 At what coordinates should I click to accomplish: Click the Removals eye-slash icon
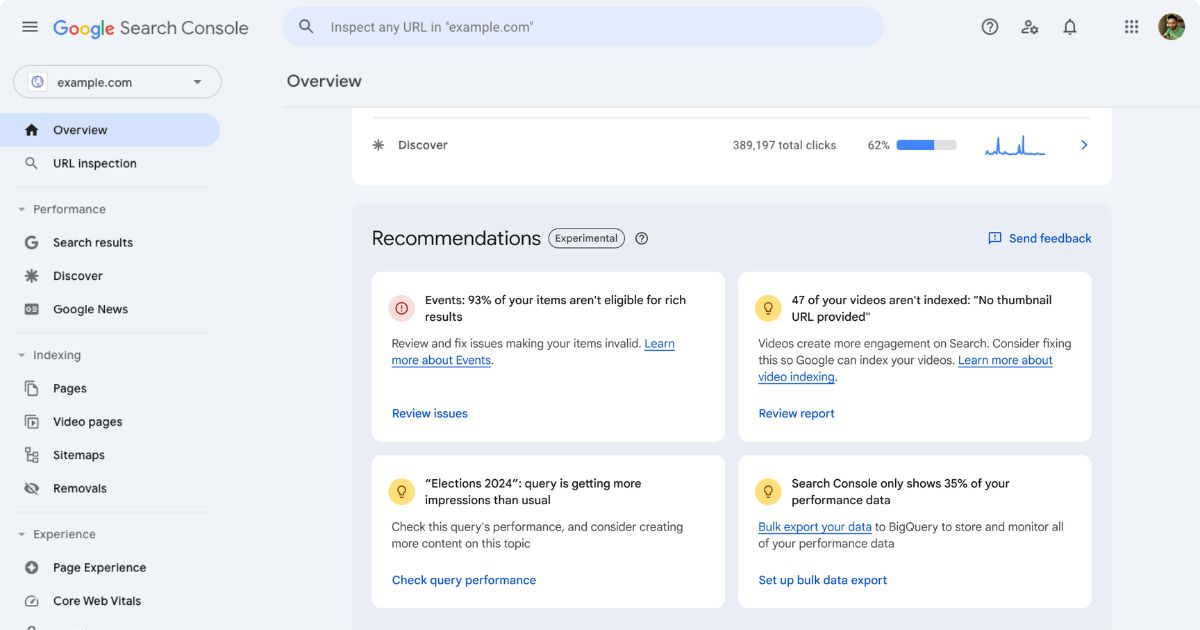[x=32, y=488]
